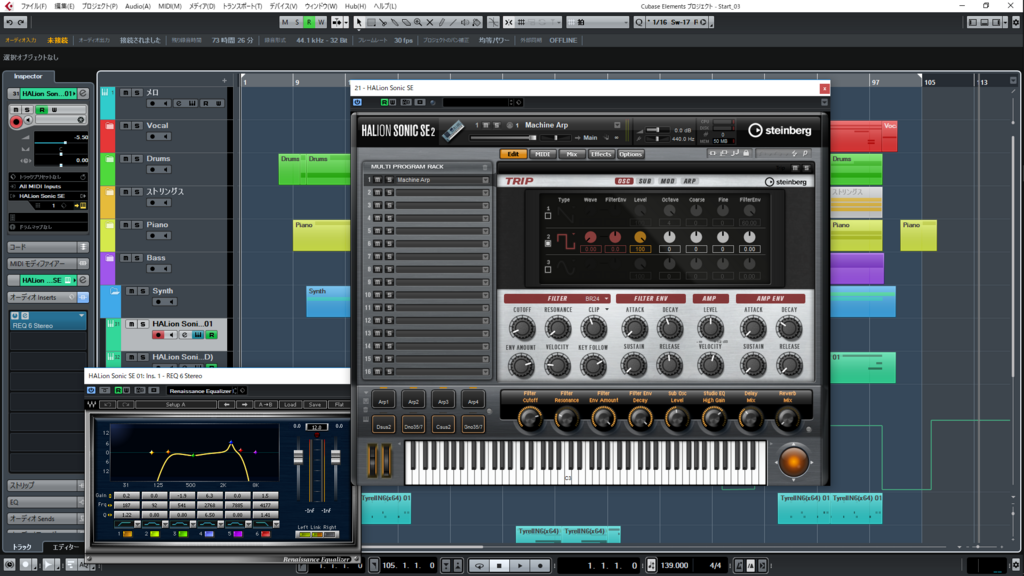Select the Object Selection arrow tool
This screenshot has width=1024, height=576.
359,22
